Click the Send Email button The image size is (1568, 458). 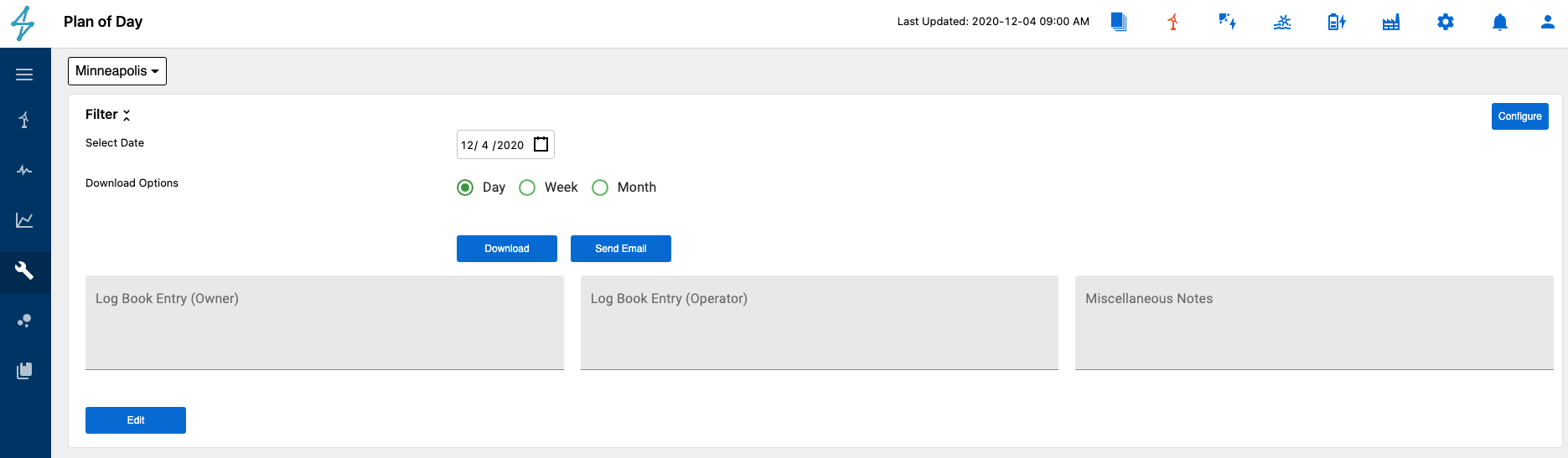[x=621, y=249]
